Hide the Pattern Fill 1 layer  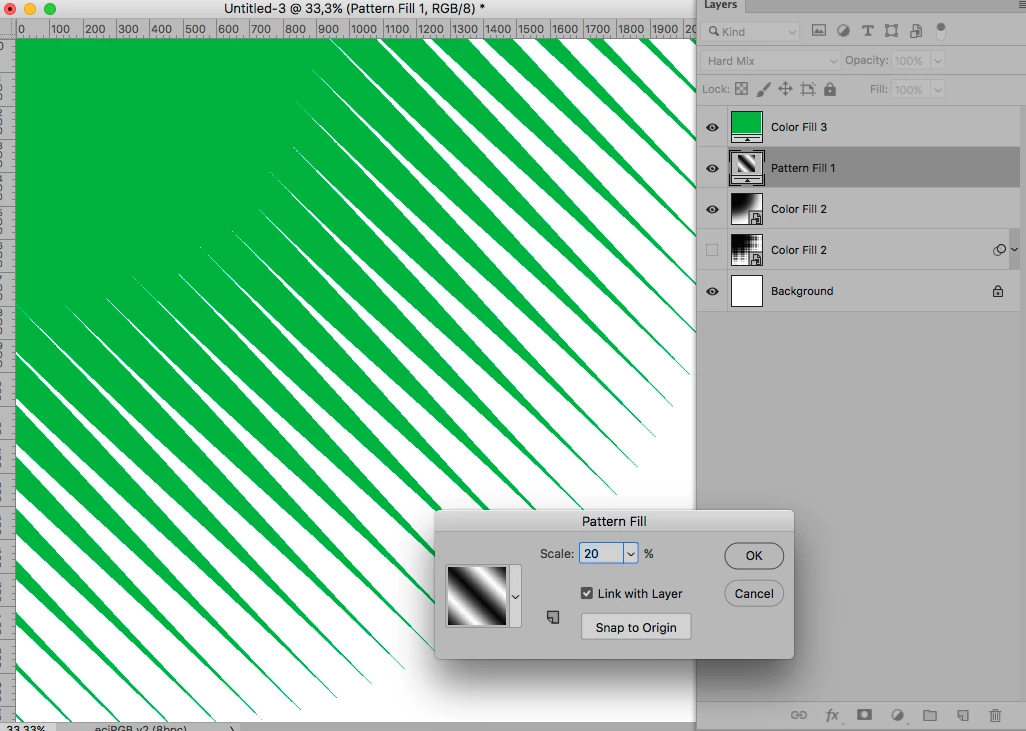pyautogui.click(x=713, y=168)
